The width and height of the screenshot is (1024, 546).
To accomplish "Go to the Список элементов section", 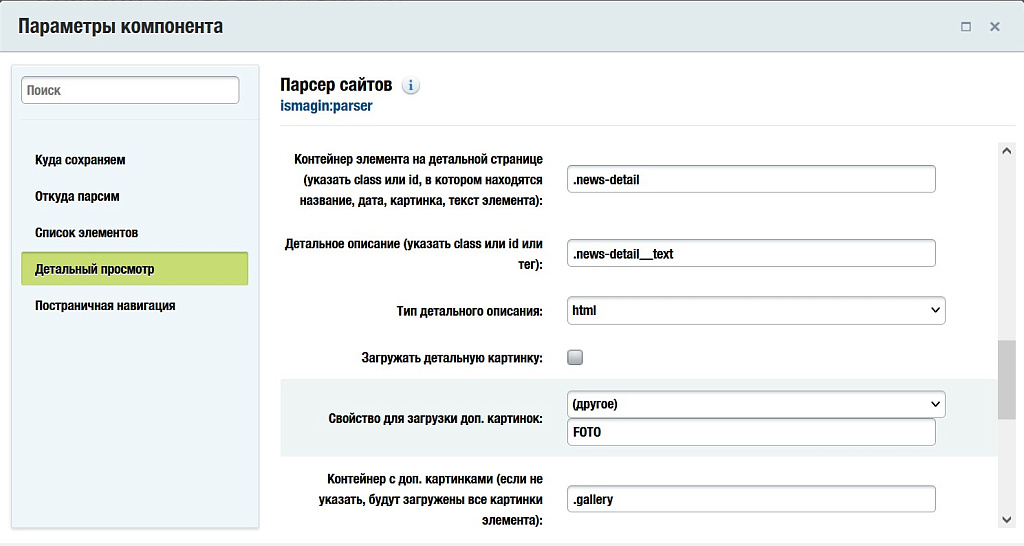I will [86, 232].
